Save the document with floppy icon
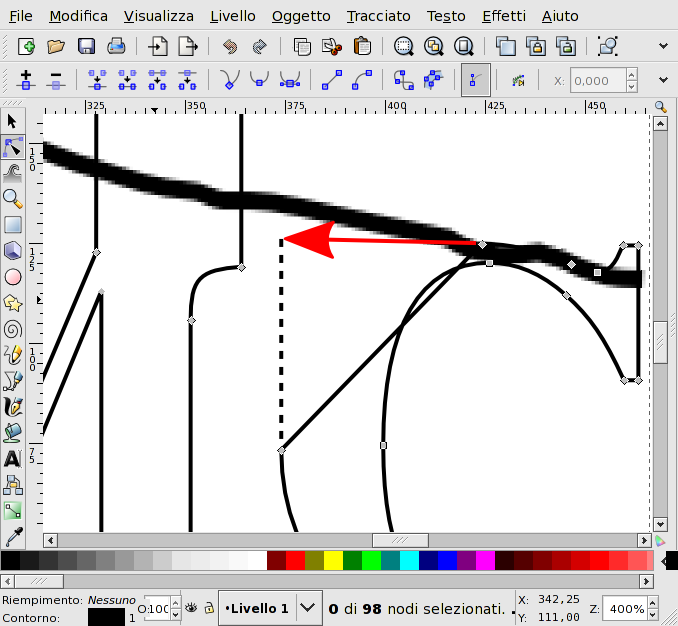This screenshot has height=626, width=678. point(86,46)
